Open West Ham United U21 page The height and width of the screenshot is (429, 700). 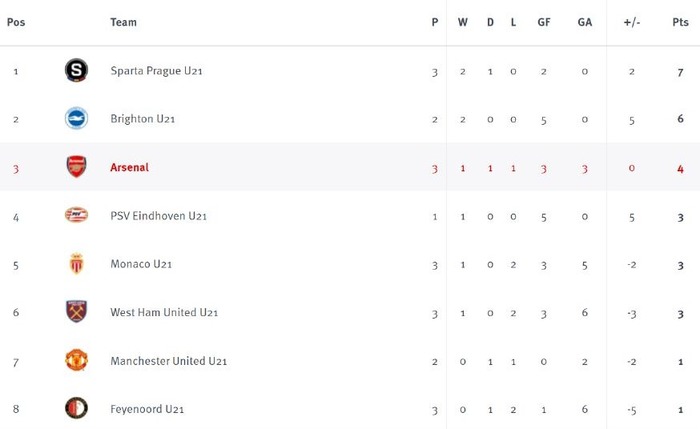(x=164, y=312)
